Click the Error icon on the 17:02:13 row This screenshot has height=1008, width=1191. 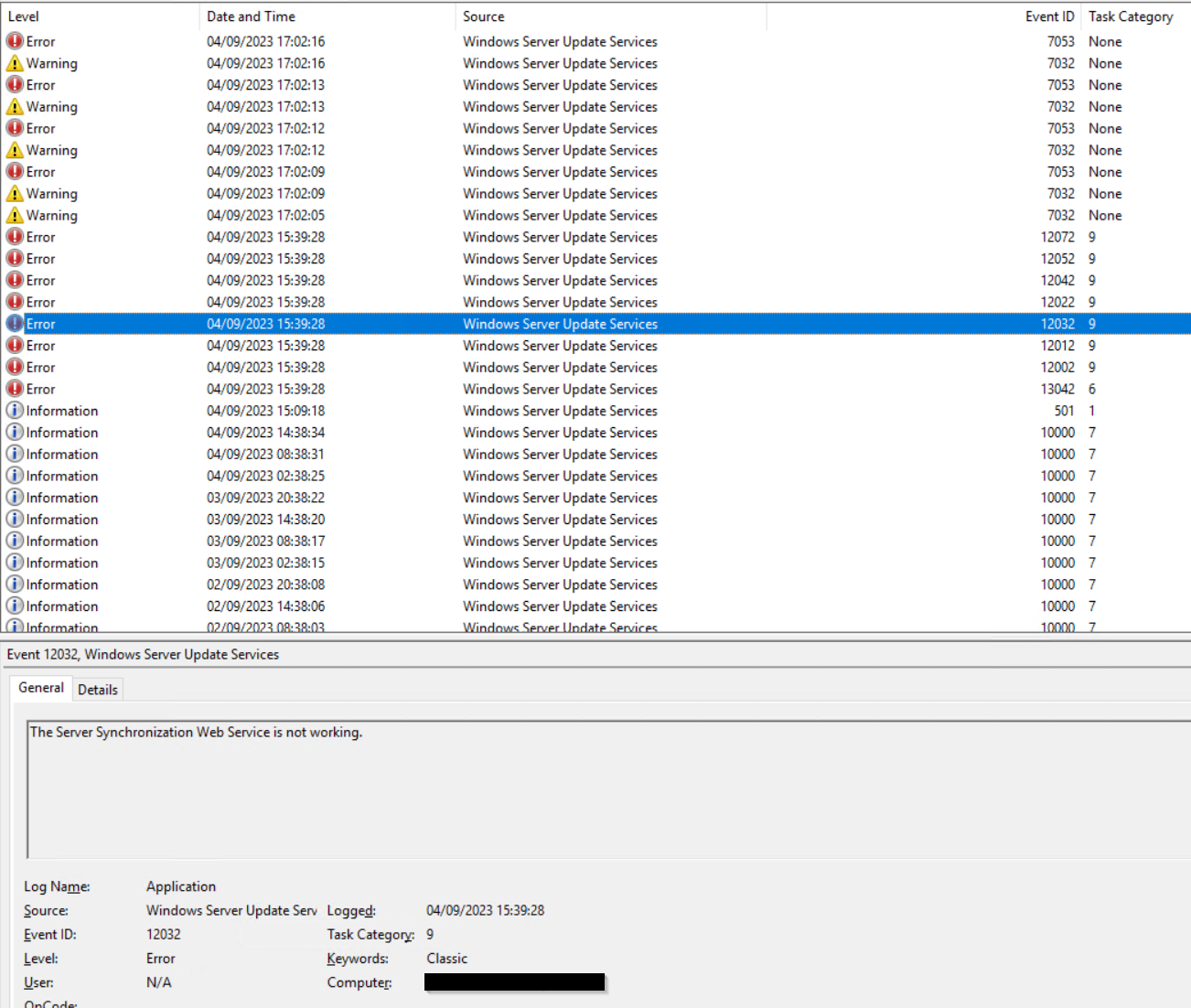point(15,85)
